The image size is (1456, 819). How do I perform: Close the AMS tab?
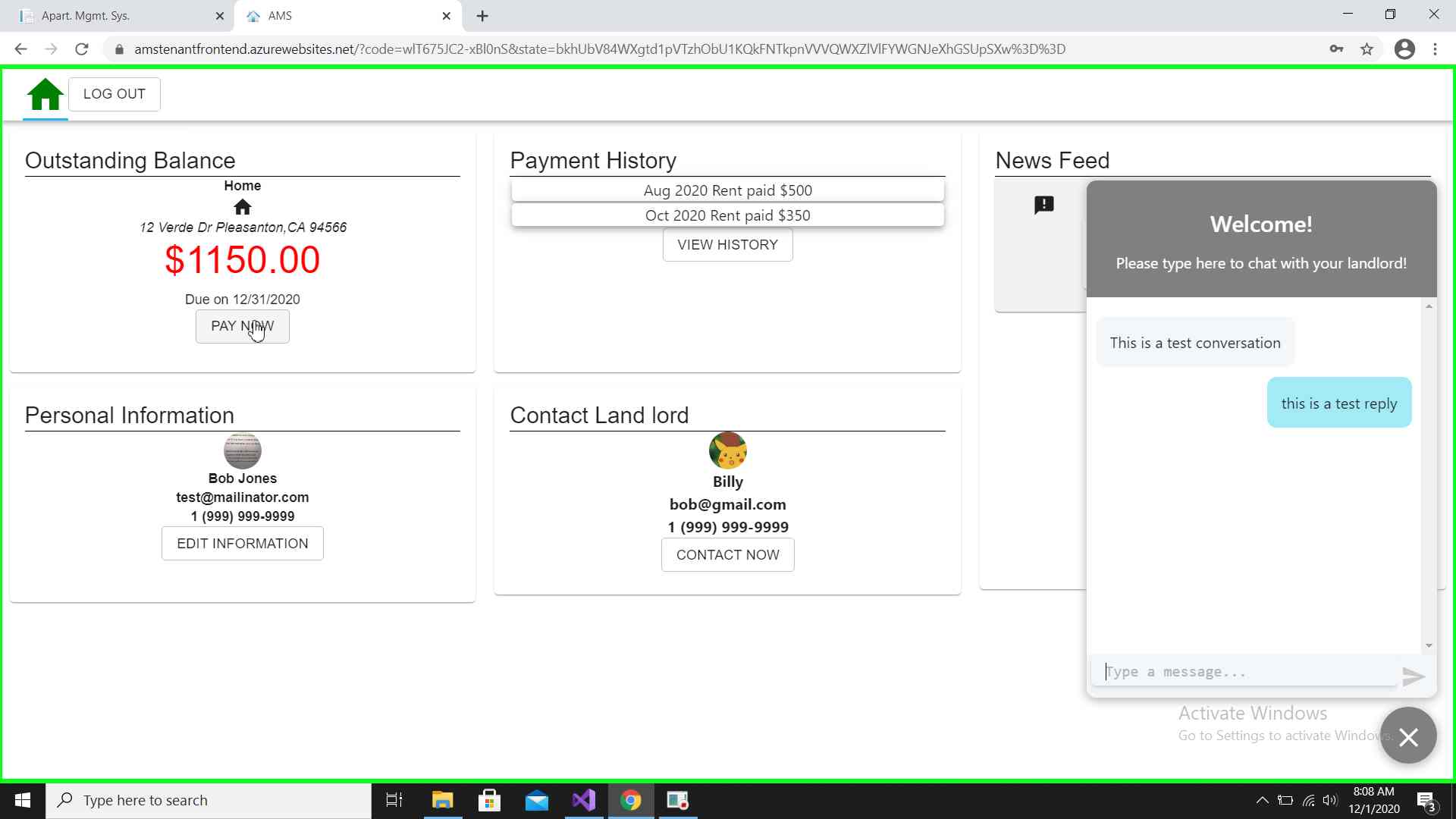[447, 16]
